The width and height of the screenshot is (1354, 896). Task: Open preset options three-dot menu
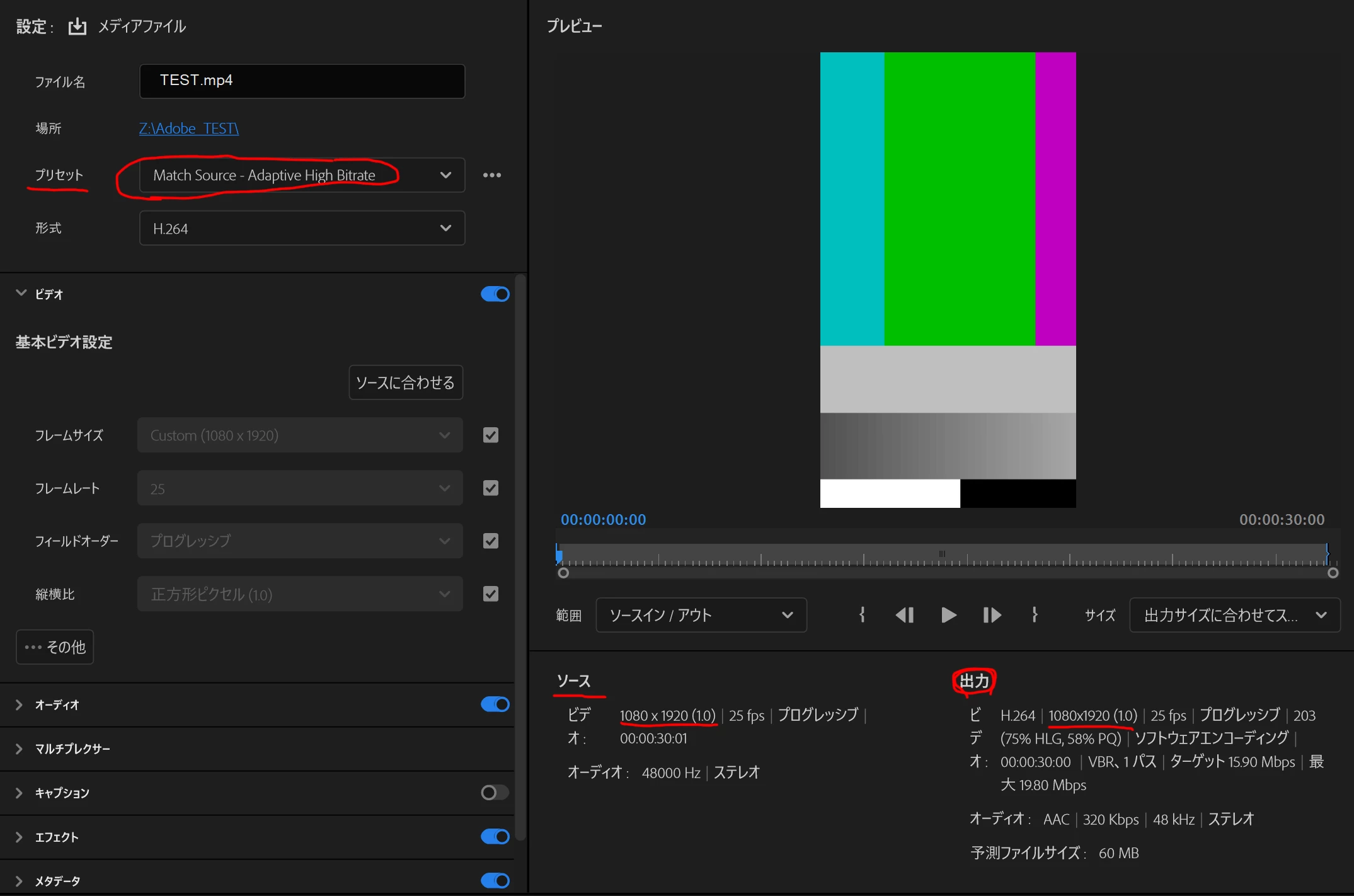(491, 175)
